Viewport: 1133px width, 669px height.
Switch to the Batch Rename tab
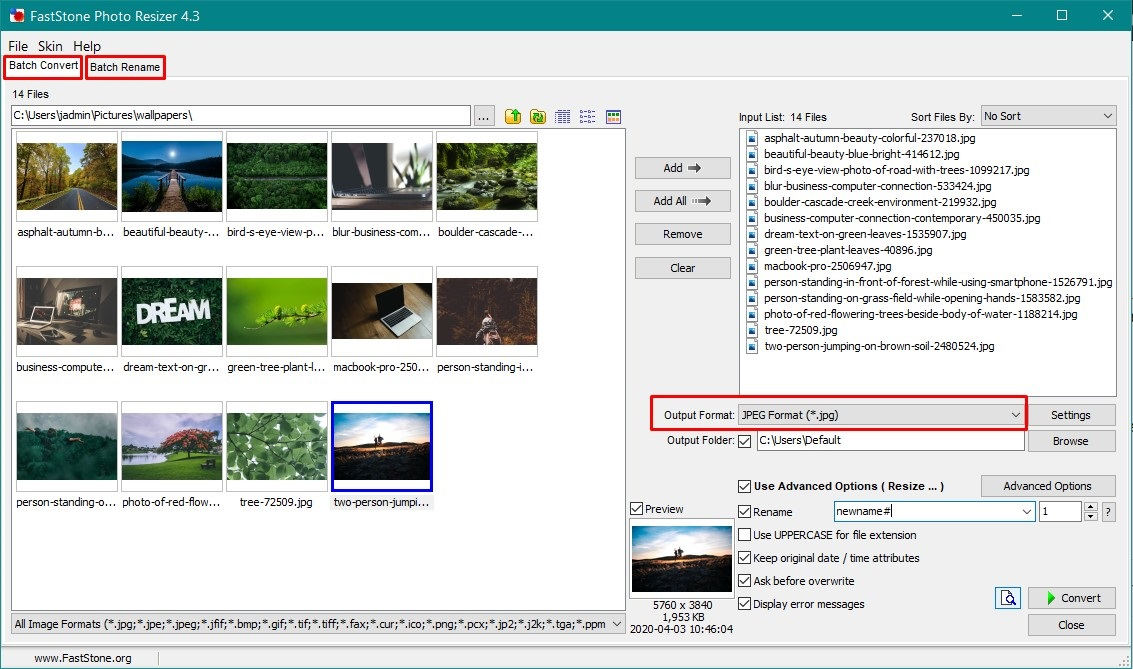click(125, 67)
